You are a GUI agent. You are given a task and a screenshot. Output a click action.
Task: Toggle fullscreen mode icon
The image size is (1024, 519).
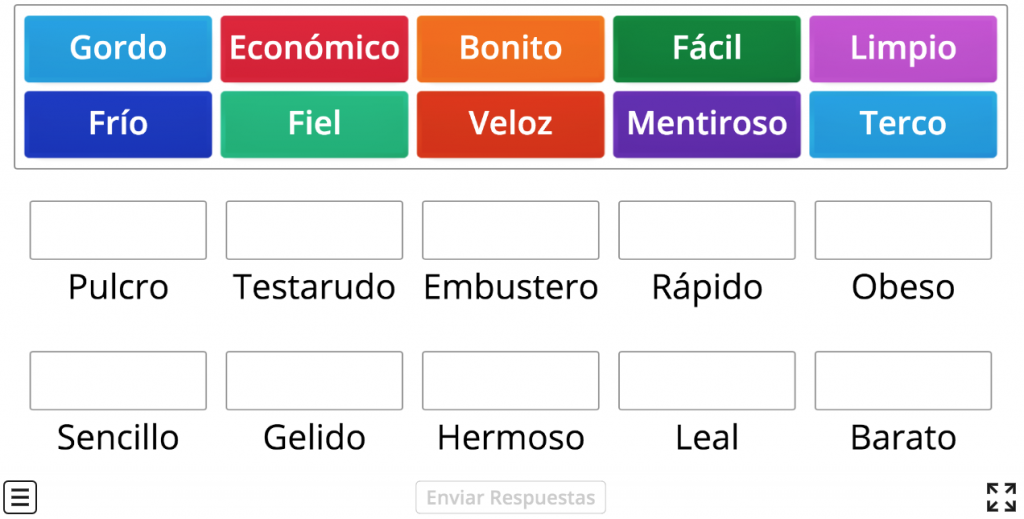[1000, 497]
